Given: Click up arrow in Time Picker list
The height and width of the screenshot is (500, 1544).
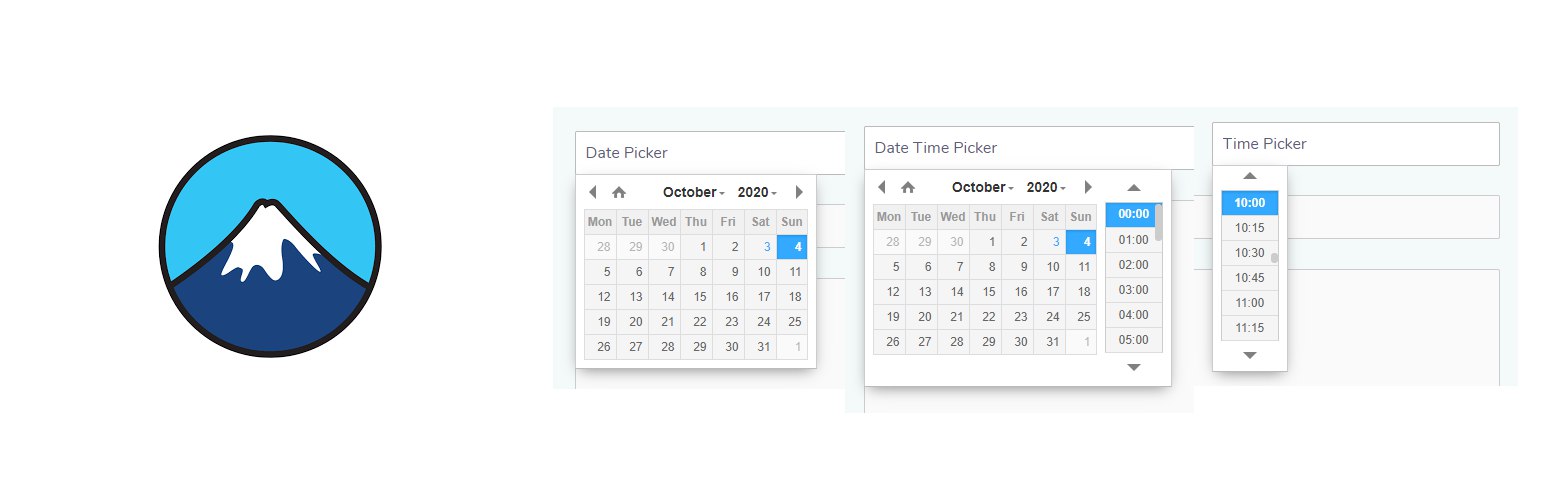Looking at the screenshot, I should 1249,176.
